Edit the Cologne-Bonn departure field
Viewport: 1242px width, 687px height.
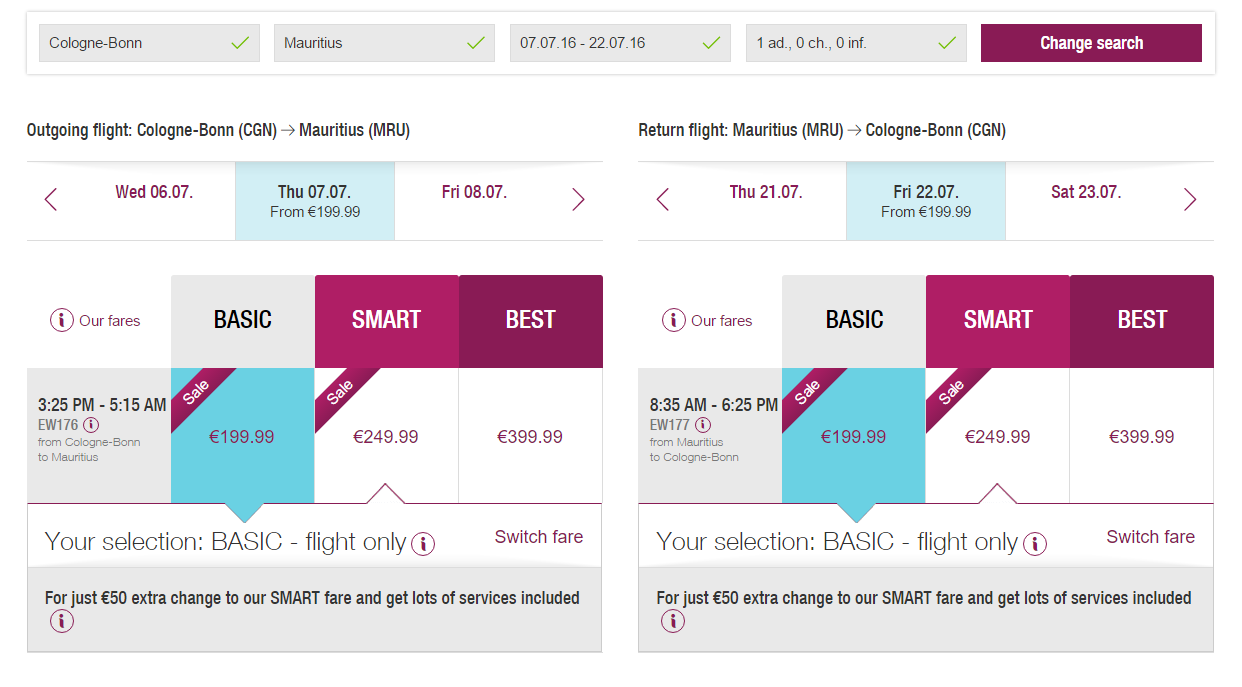pos(149,43)
